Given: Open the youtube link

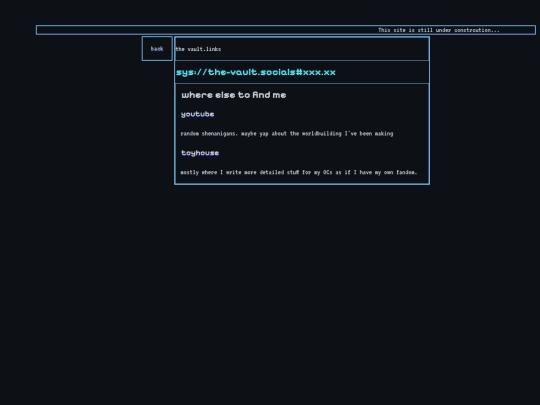Looking at the screenshot, I should 198,114.
